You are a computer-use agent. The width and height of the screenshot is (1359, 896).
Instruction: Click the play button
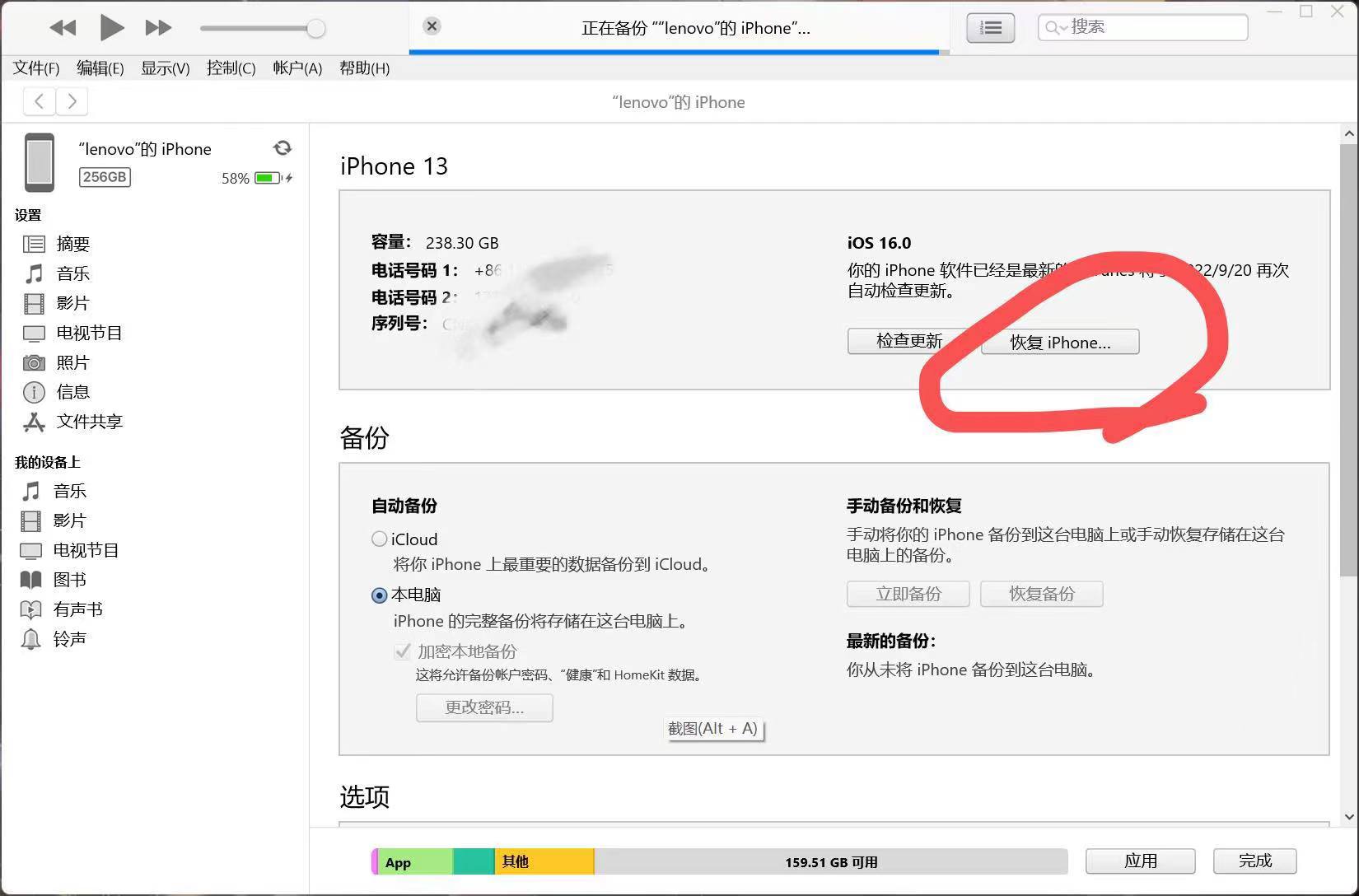[111, 28]
